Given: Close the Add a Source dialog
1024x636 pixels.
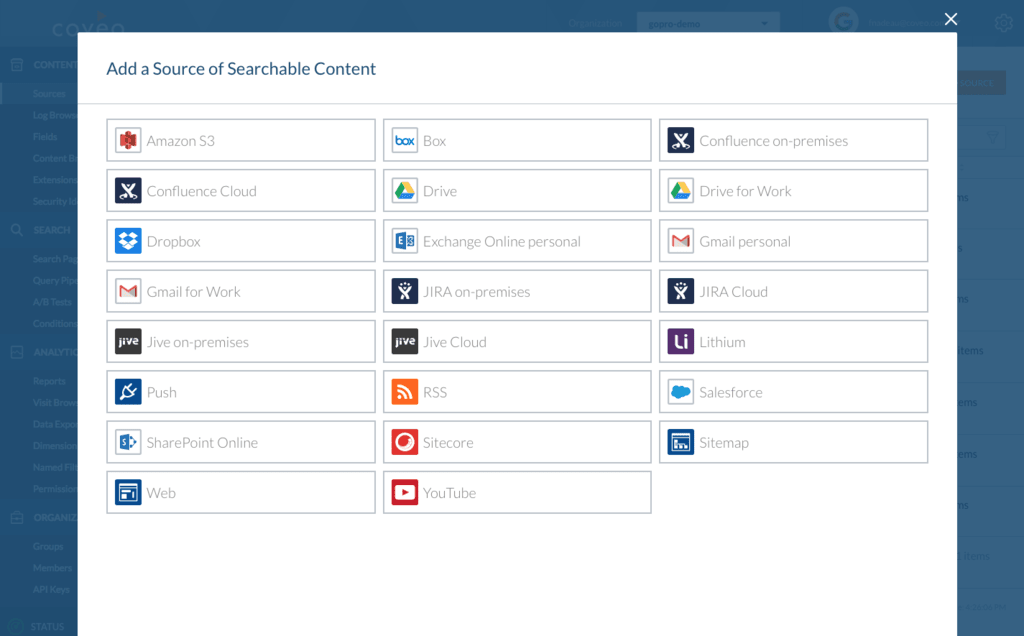Looking at the screenshot, I should click(x=950, y=18).
